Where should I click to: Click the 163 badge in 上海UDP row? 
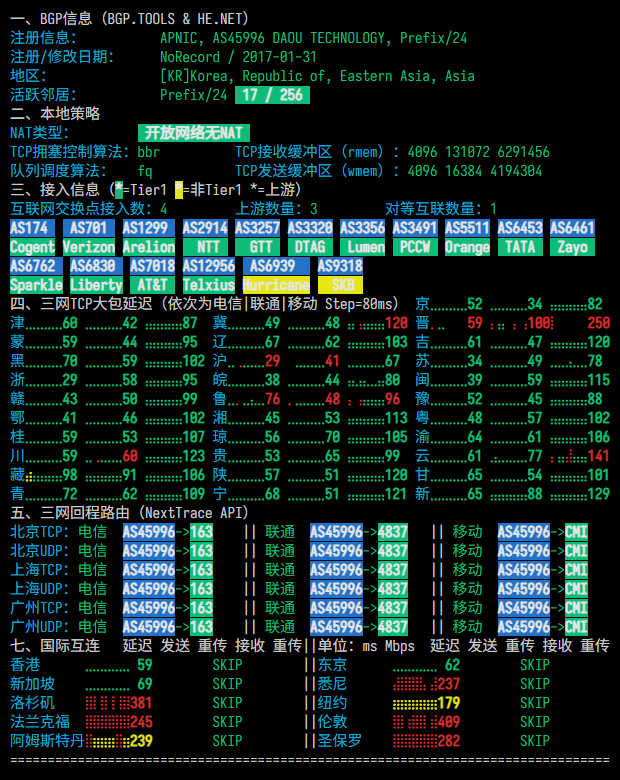tap(201, 589)
